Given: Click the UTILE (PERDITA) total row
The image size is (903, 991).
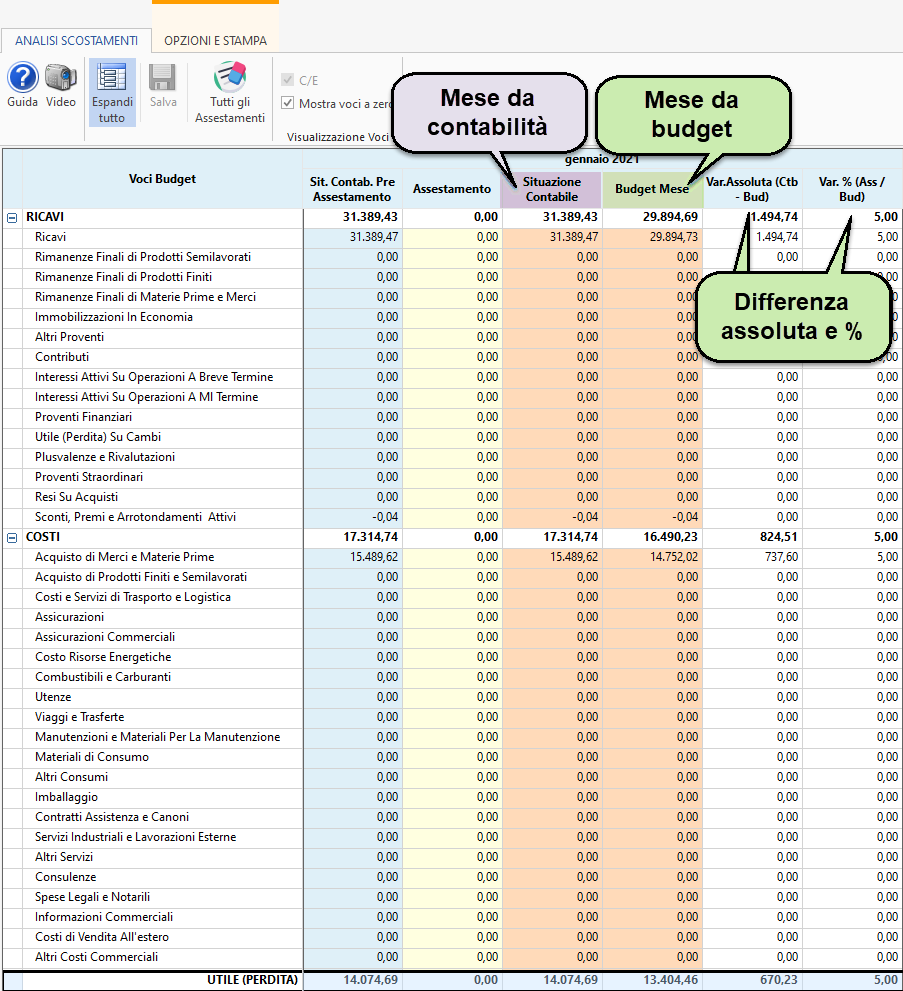Looking at the screenshot, I should click(x=252, y=980).
